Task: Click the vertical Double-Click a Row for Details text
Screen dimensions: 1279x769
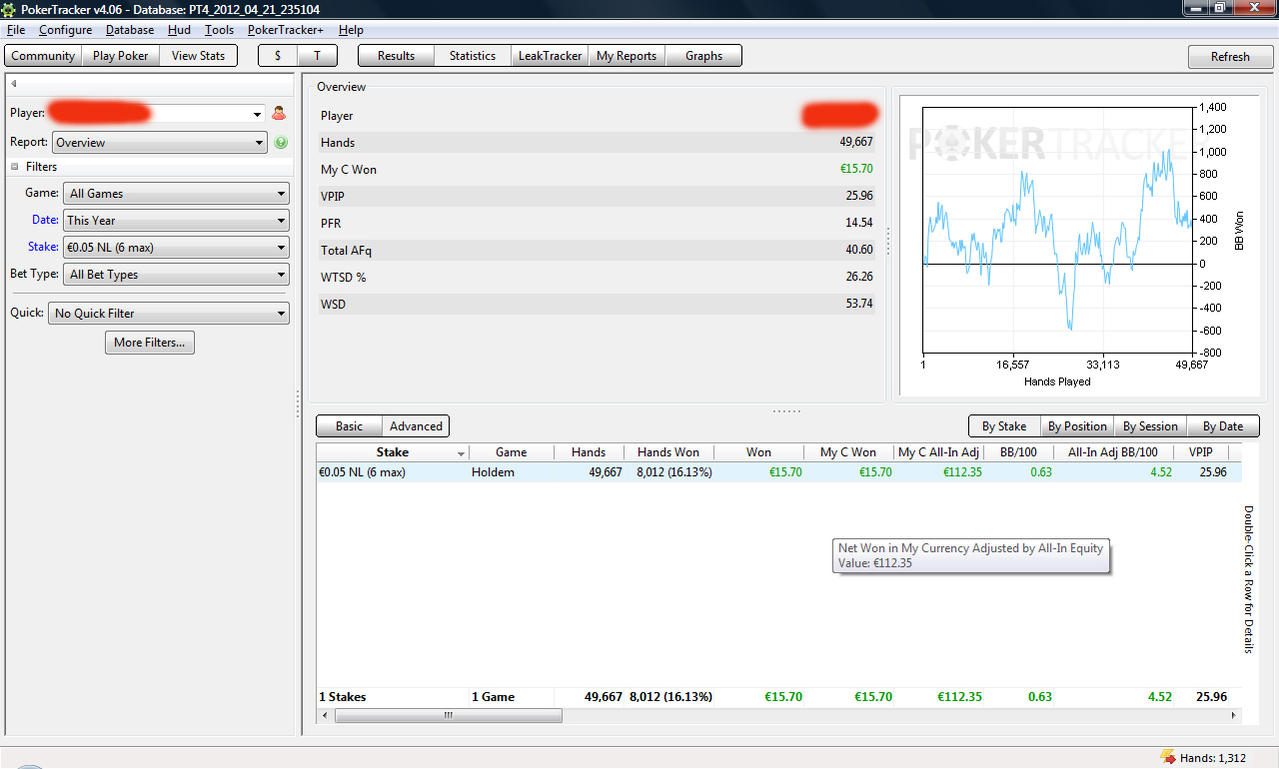Action: pos(1248,578)
